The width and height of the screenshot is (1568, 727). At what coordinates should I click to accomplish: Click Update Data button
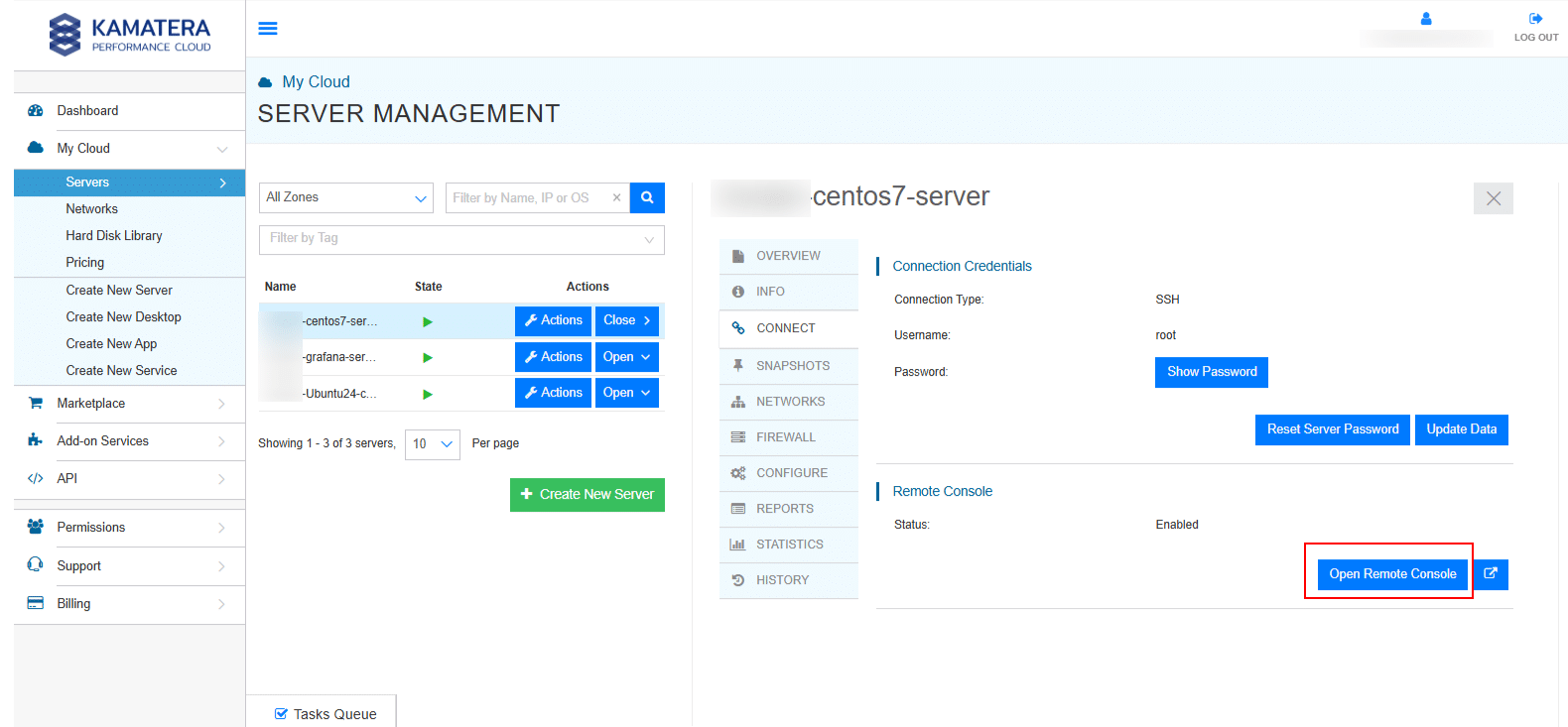coord(1462,429)
